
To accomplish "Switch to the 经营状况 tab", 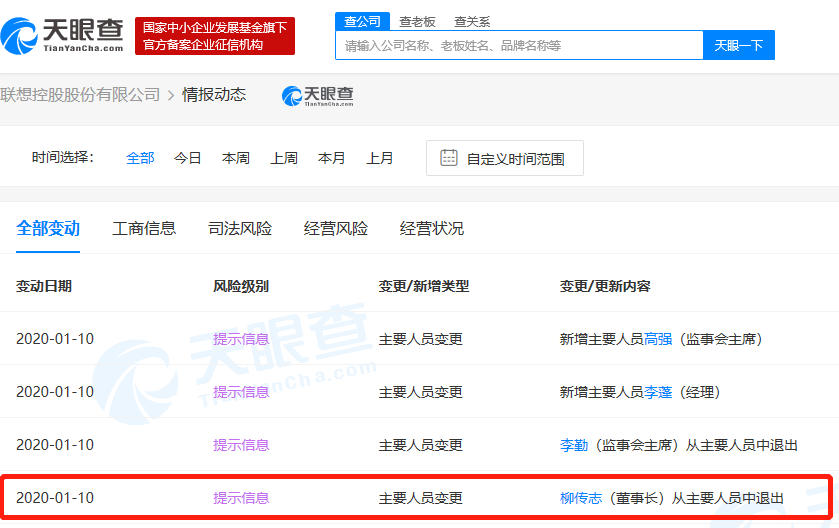I will [x=431, y=228].
